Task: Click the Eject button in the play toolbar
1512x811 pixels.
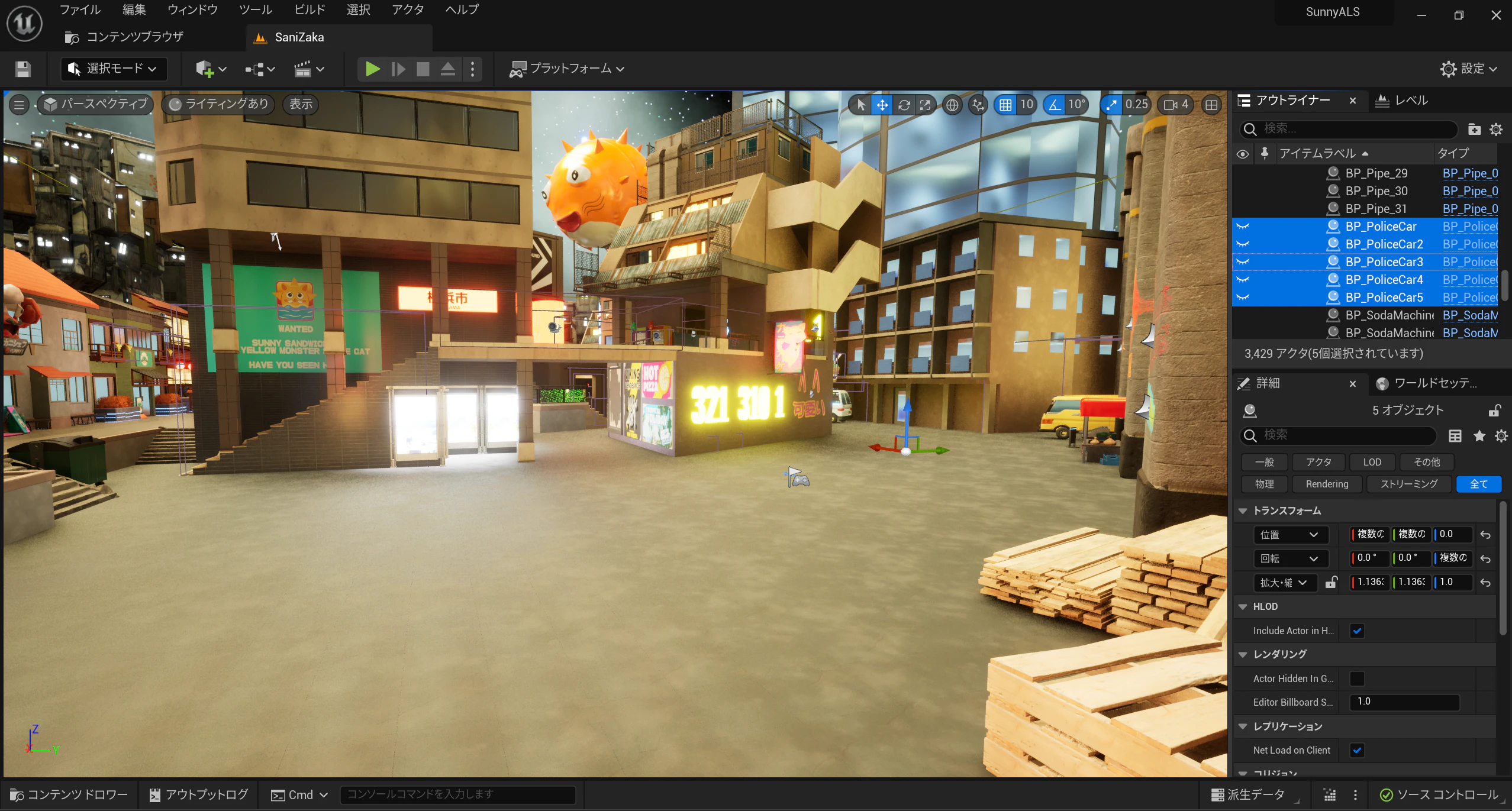Action: pyautogui.click(x=448, y=69)
